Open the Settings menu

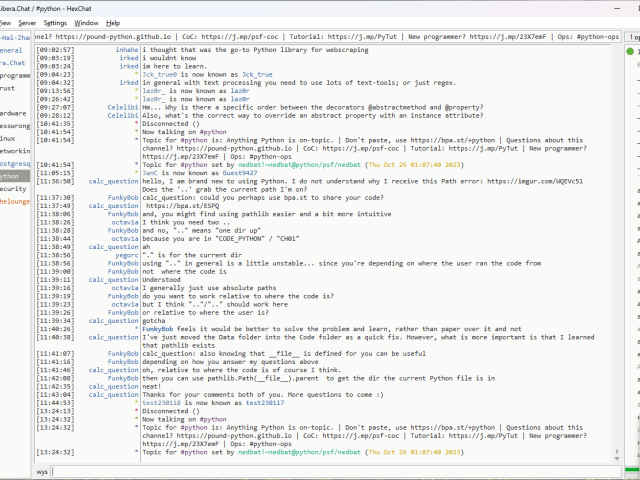[x=56, y=22]
